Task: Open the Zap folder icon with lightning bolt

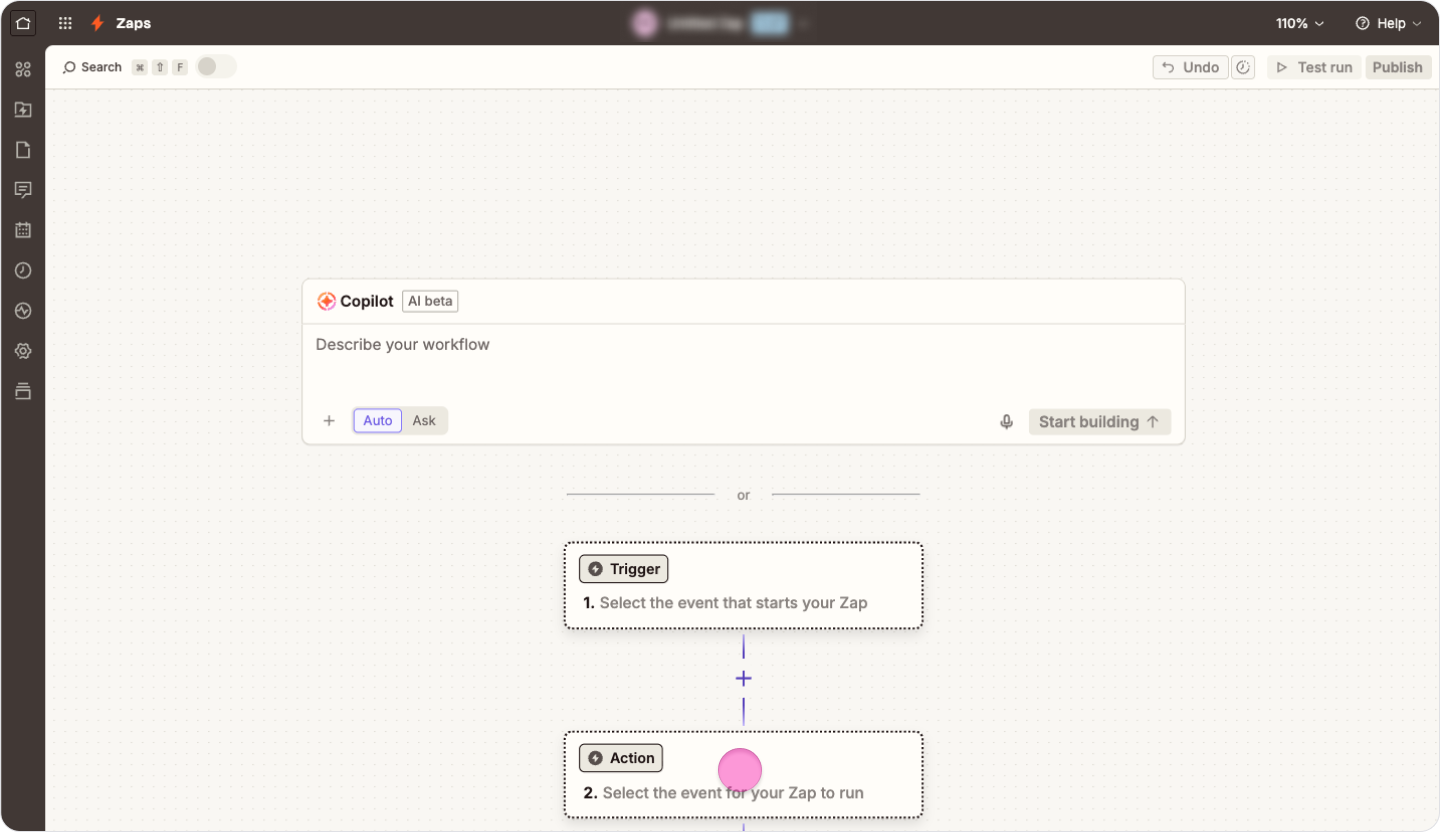Action: (23, 109)
